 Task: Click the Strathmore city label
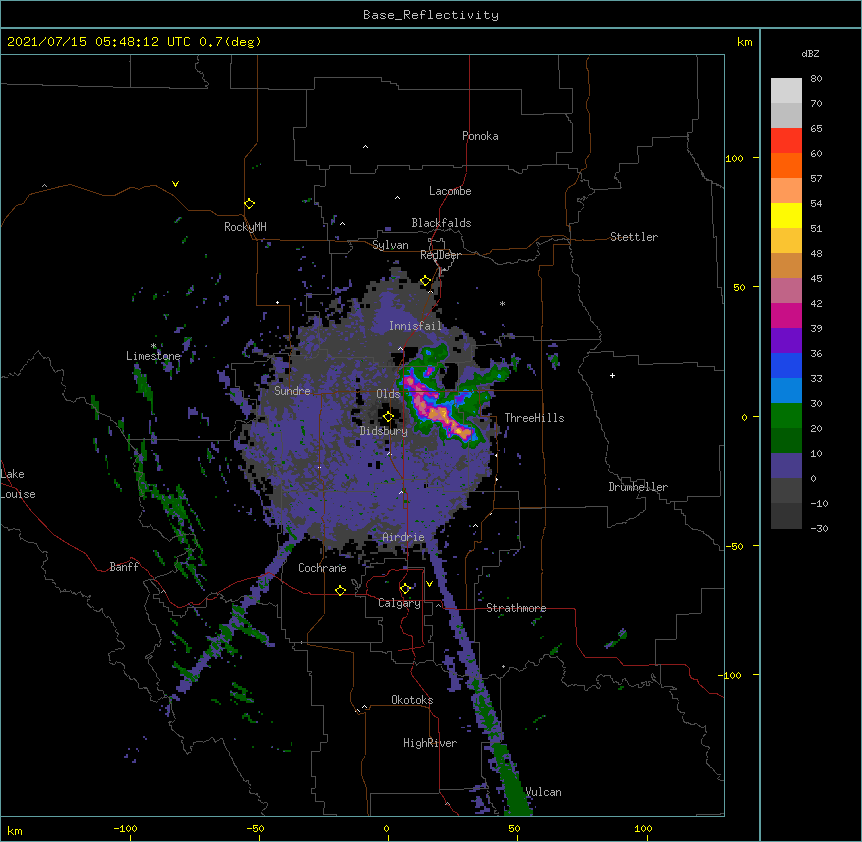[516, 608]
